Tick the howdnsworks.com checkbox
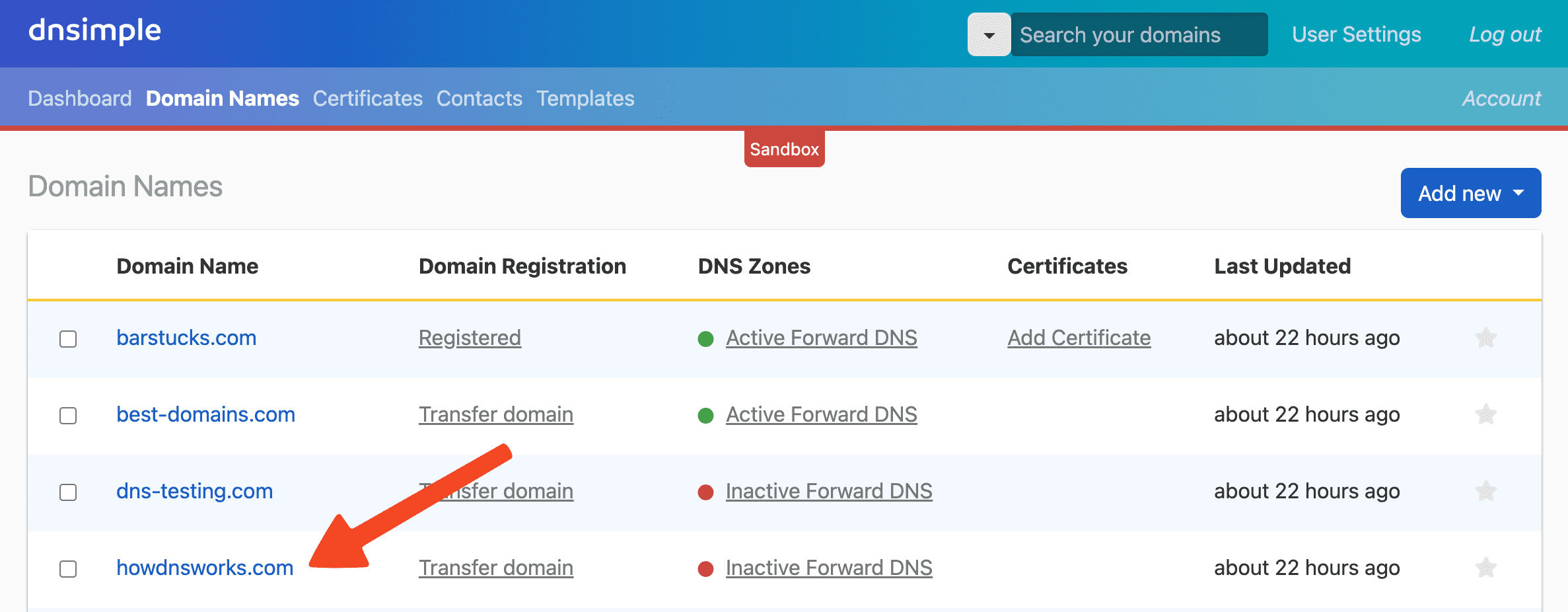 click(68, 569)
